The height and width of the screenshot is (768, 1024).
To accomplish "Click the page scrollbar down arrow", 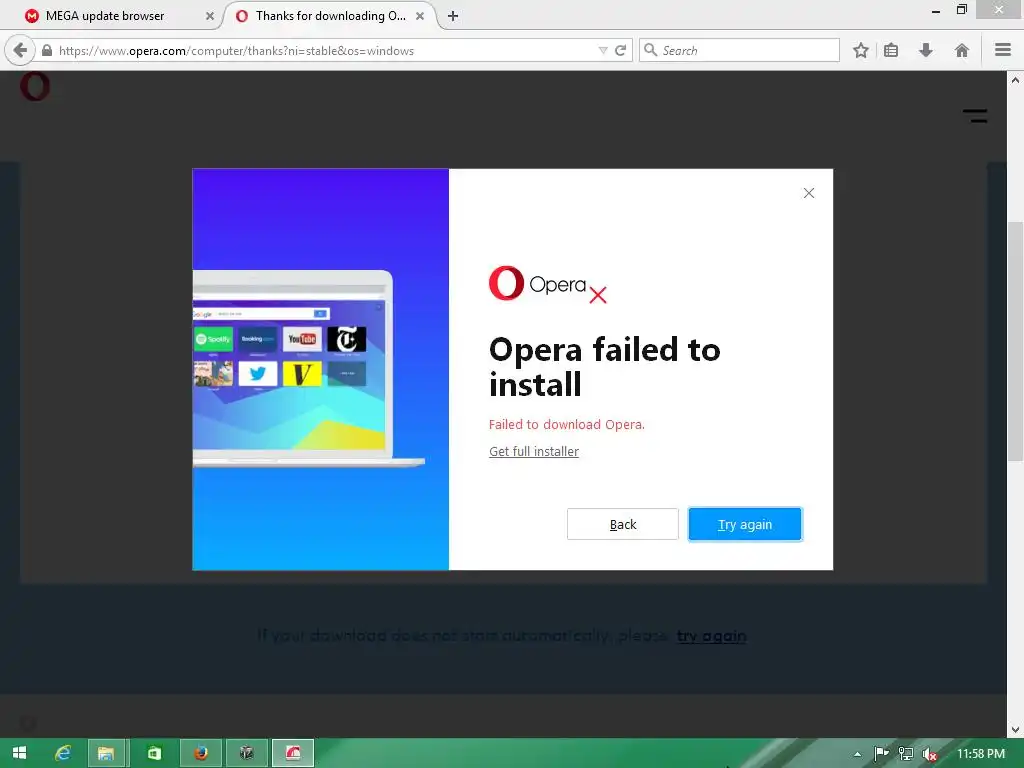I will point(1015,729).
